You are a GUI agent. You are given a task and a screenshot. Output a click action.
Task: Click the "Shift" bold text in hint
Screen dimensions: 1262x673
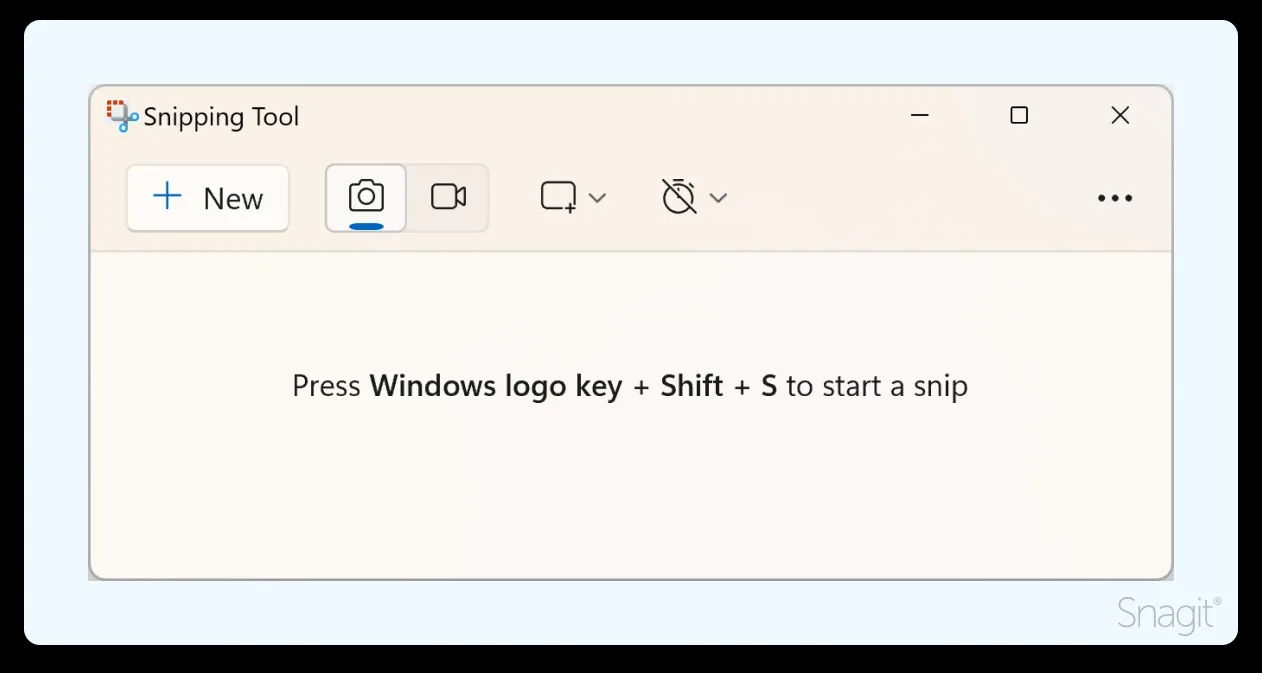click(691, 386)
